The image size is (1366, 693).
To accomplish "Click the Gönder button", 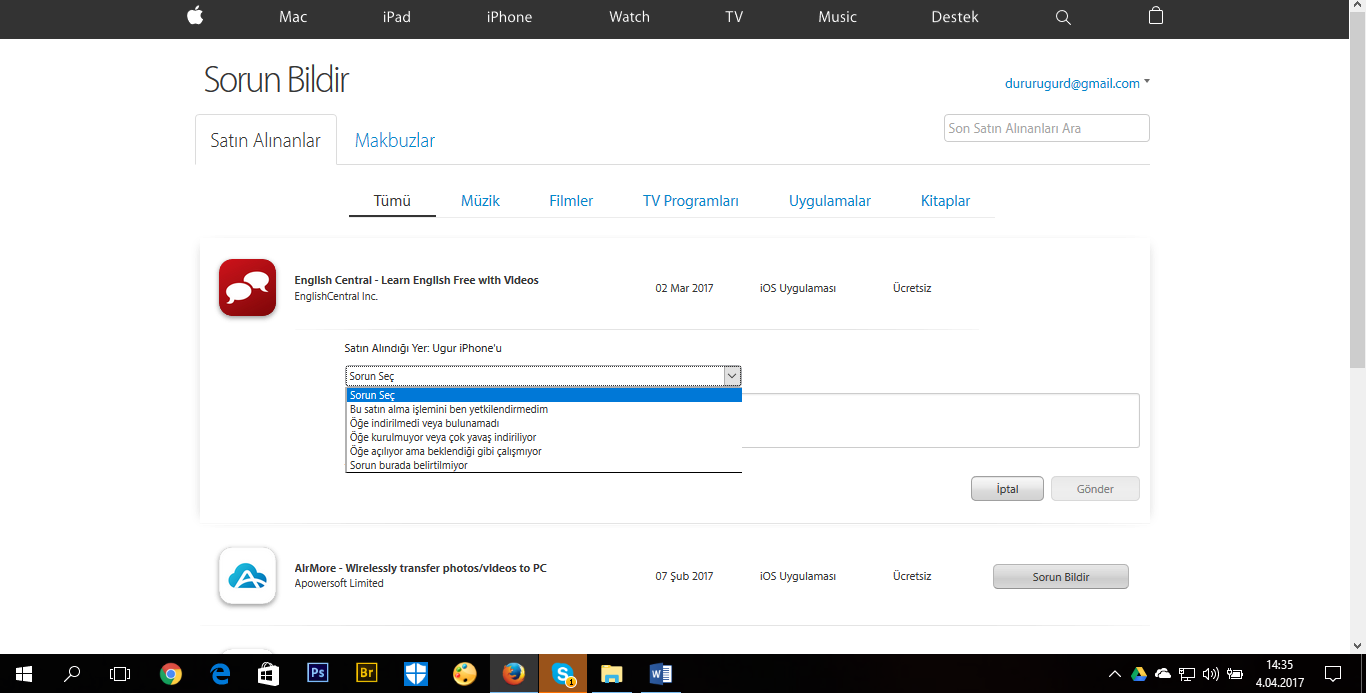I will pos(1095,489).
